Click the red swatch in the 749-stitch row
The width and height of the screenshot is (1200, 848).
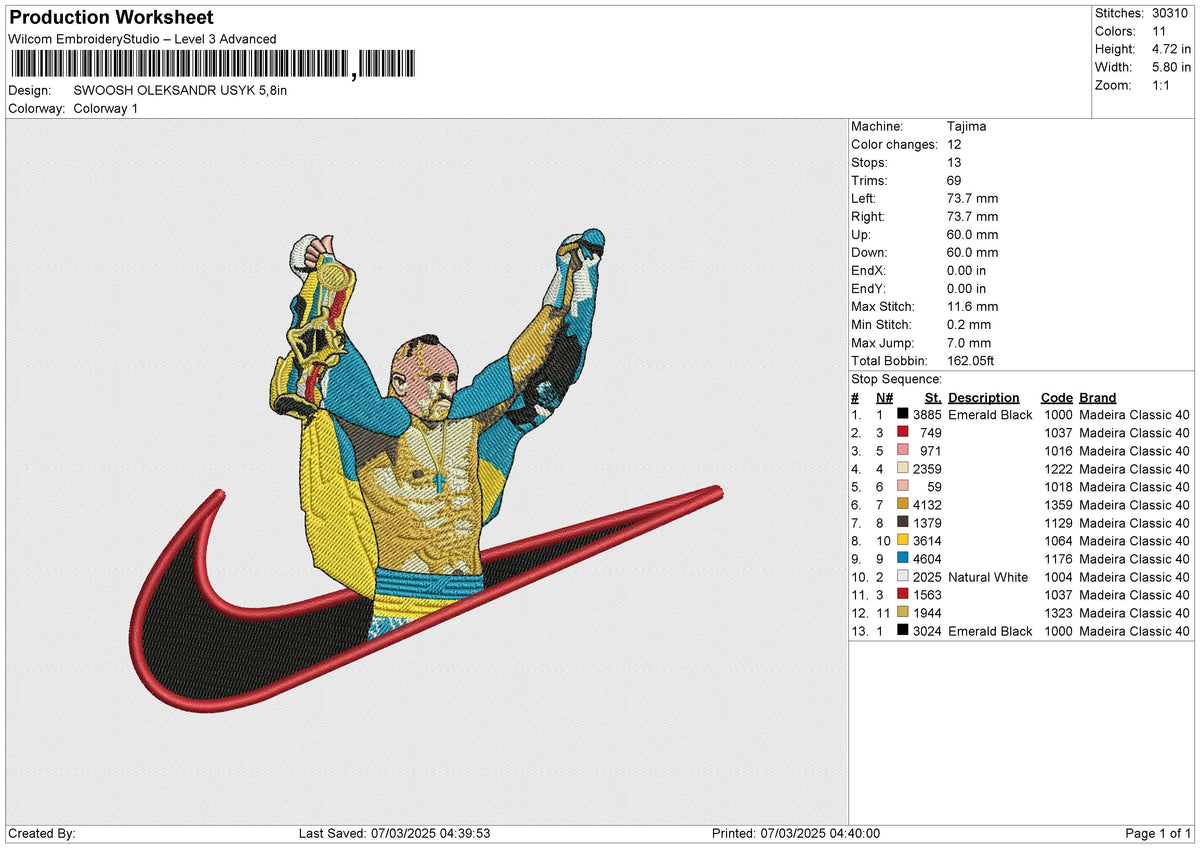902,432
